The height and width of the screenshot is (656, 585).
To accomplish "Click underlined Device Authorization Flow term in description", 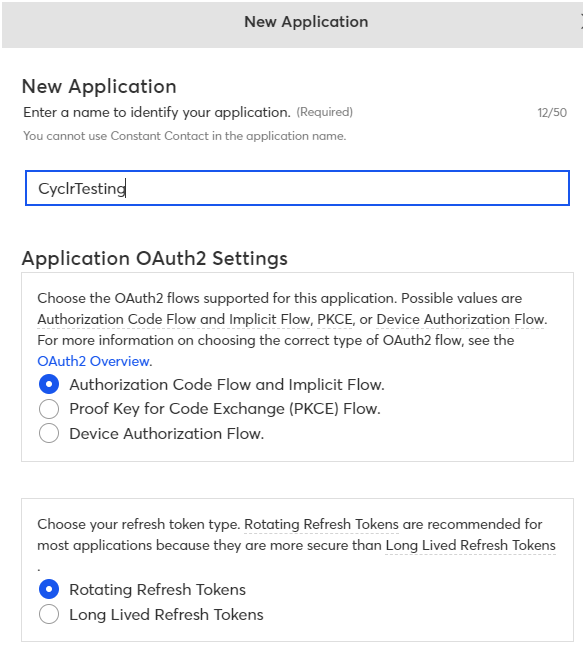I will pos(460,319).
